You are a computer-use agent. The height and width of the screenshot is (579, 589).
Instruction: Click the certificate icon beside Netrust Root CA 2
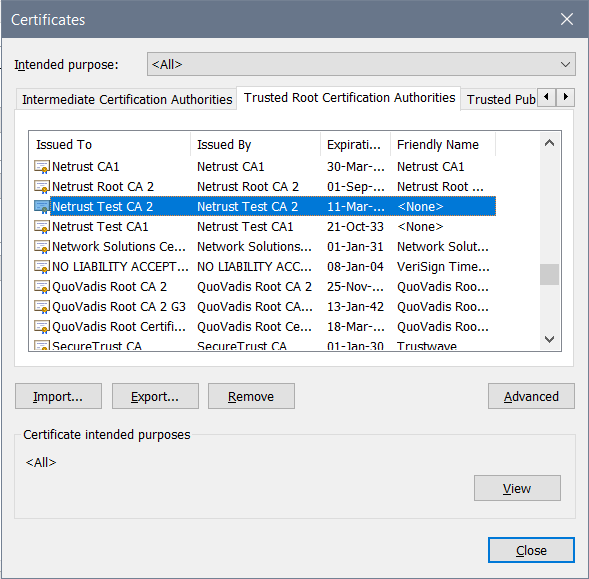coord(42,186)
